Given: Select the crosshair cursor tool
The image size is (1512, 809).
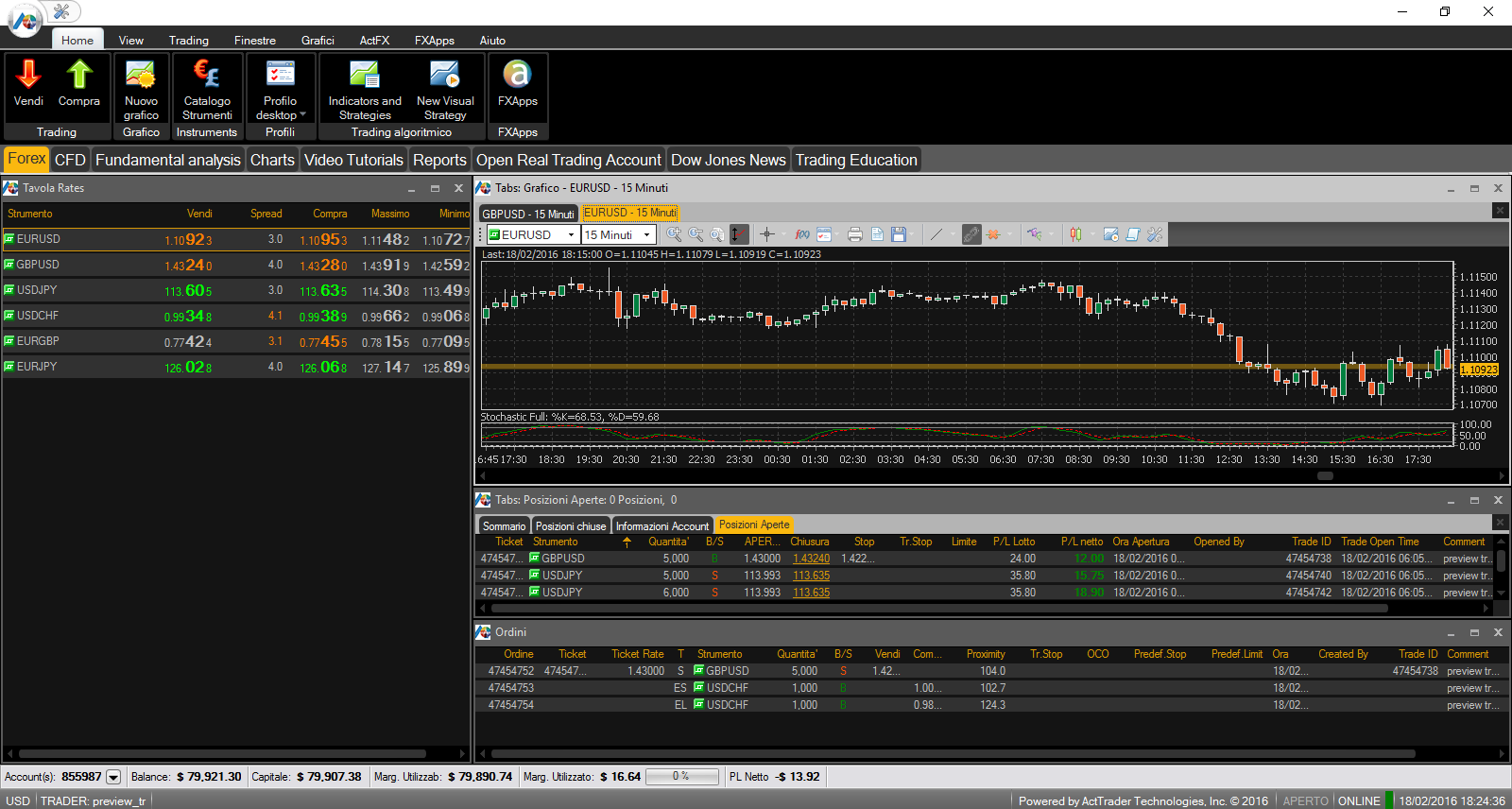Looking at the screenshot, I should point(766,234).
